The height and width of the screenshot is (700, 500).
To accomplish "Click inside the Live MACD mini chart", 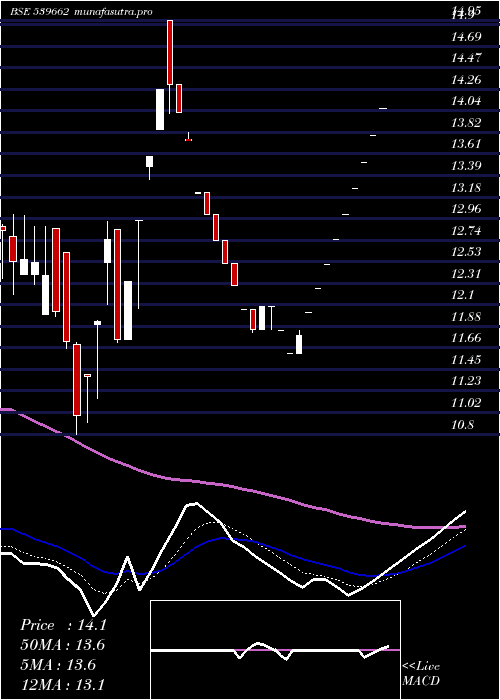I will (275, 650).
